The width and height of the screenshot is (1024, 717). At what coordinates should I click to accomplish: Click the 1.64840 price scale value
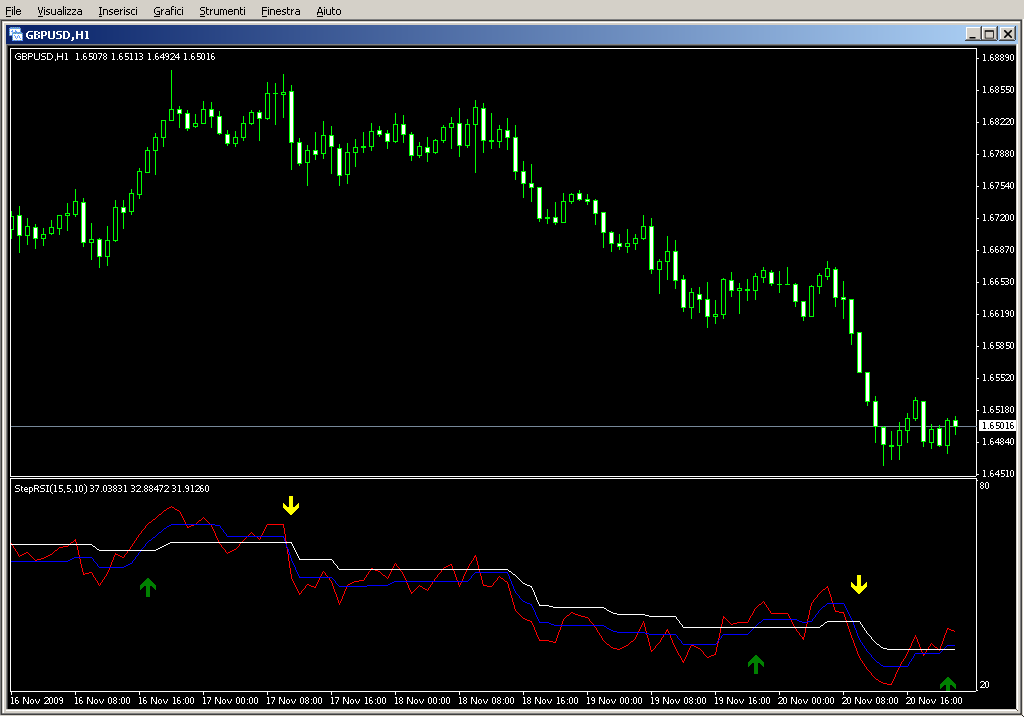(x=999, y=441)
